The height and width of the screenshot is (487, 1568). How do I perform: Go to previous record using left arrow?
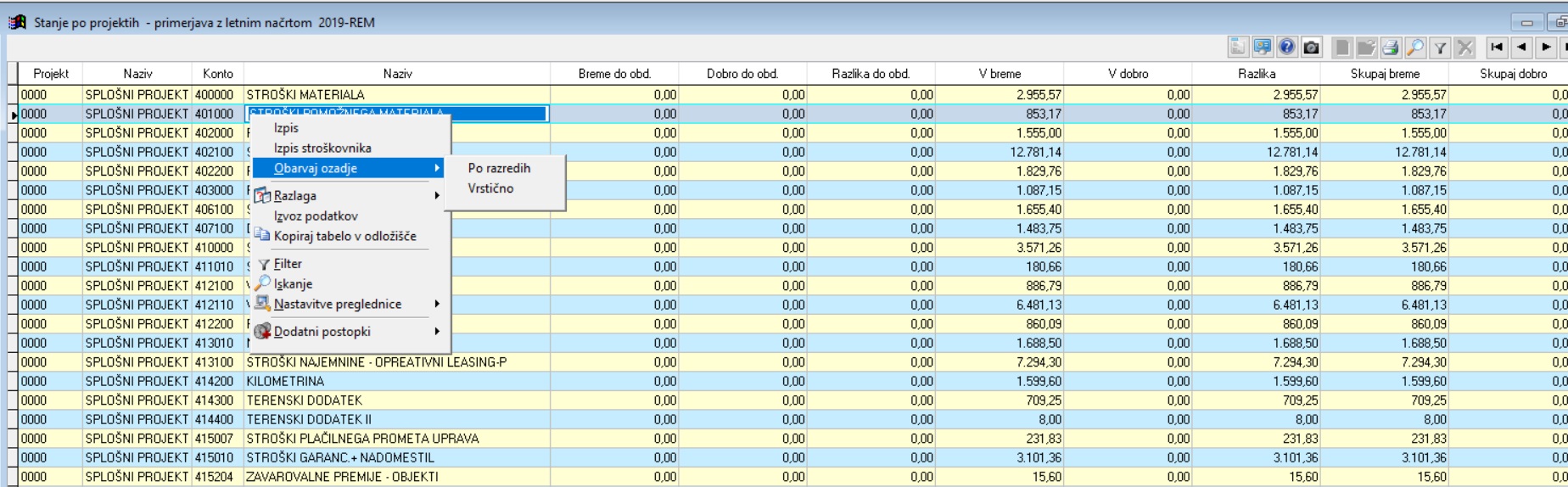[x=1521, y=48]
